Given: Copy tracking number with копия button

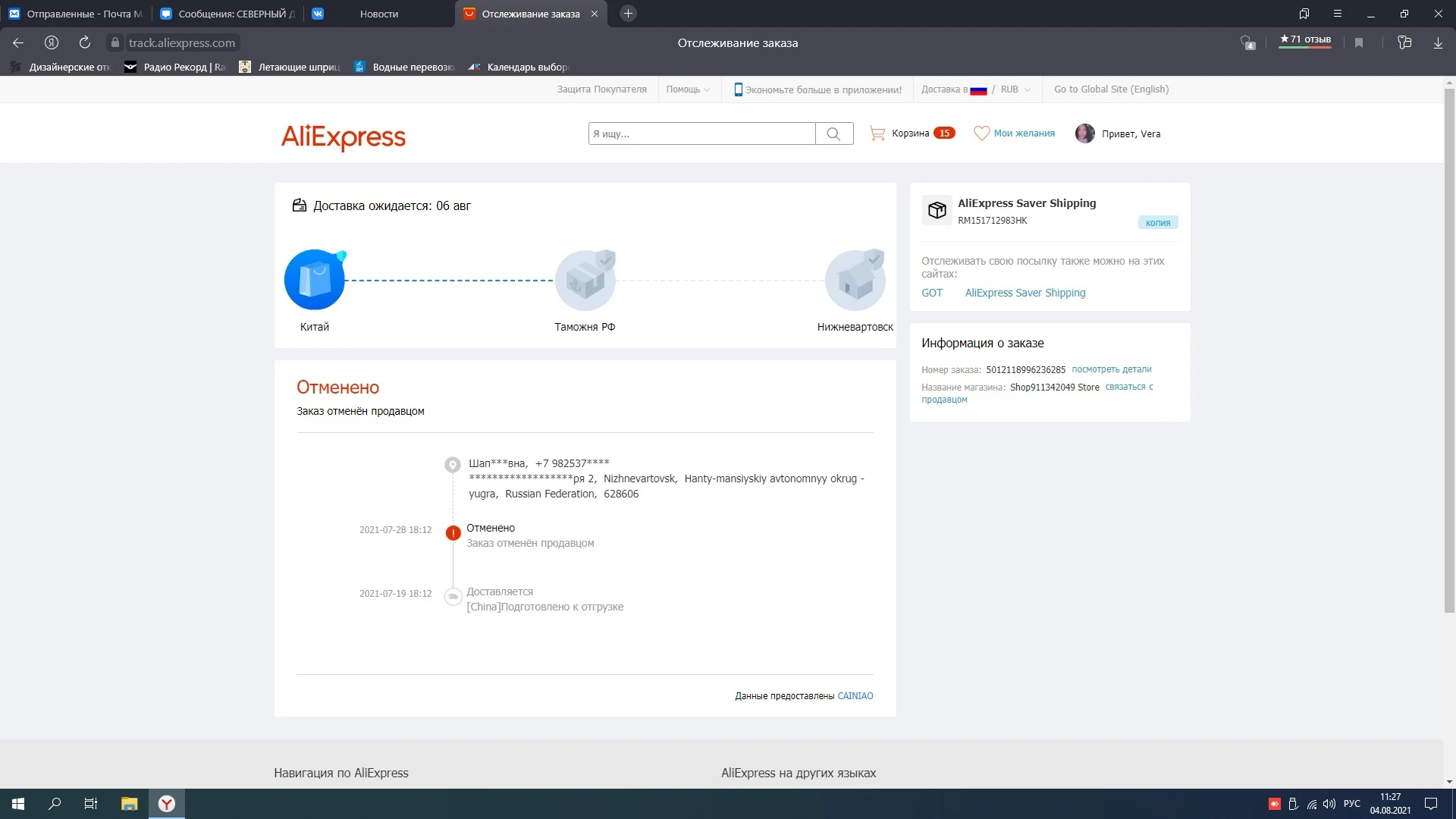Looking at the screenshot, I should coord(1157,223).
